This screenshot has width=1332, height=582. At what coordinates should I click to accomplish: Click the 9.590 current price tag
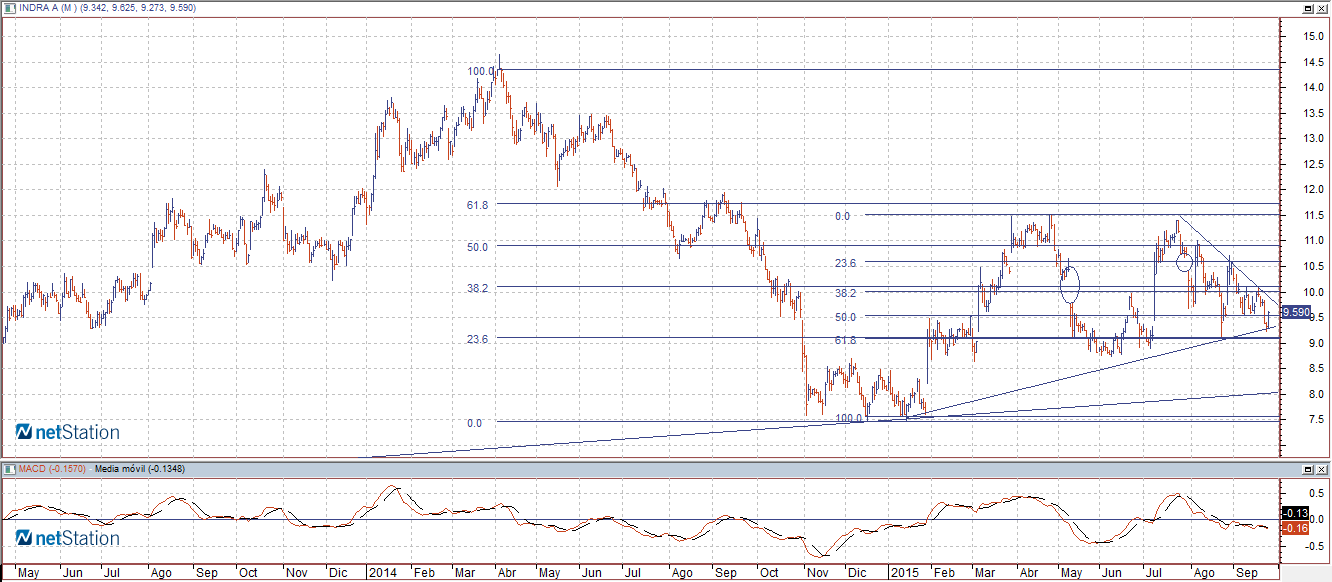point(1295,313)
